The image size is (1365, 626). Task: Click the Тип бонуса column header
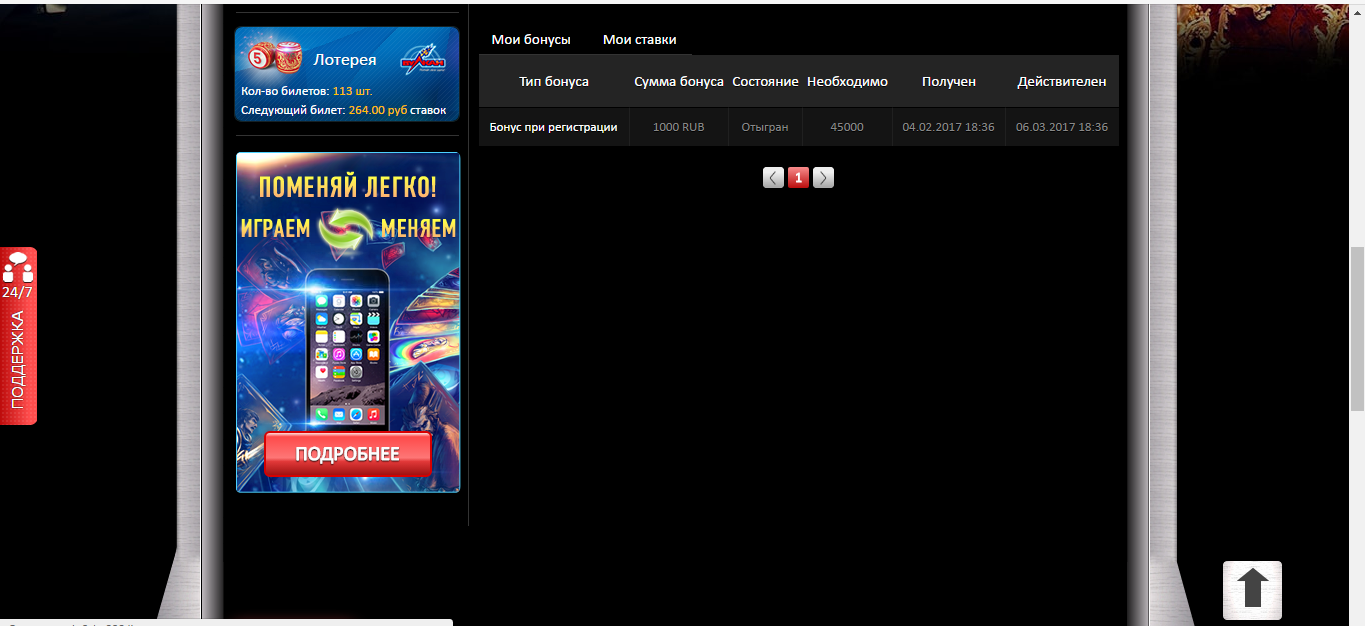tap(554, 82)
